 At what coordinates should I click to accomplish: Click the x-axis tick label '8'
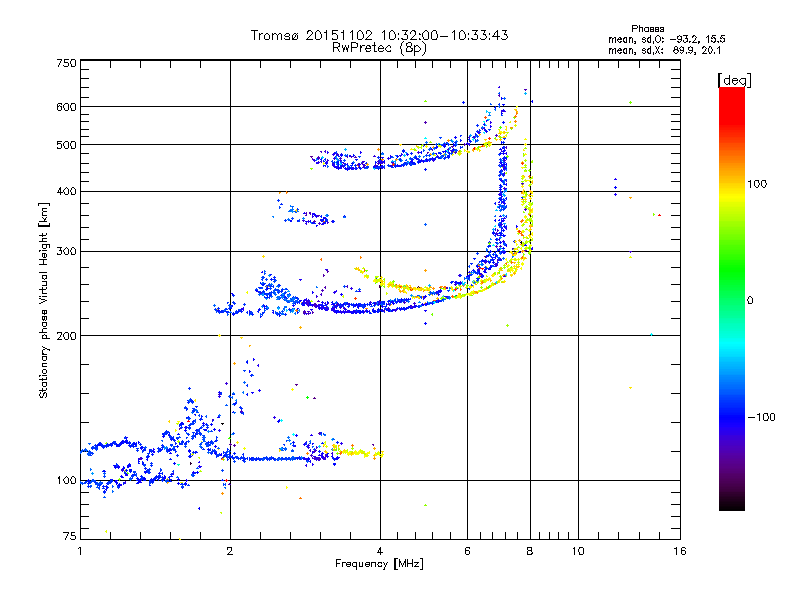tap(530, 551)
